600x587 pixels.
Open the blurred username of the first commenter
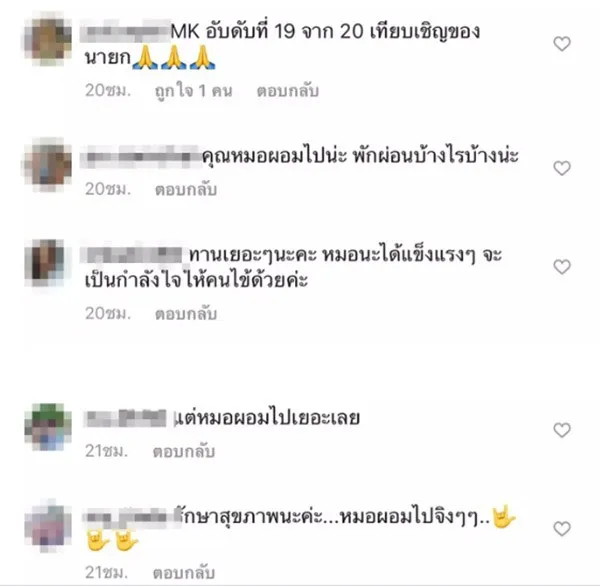point(126,31)
